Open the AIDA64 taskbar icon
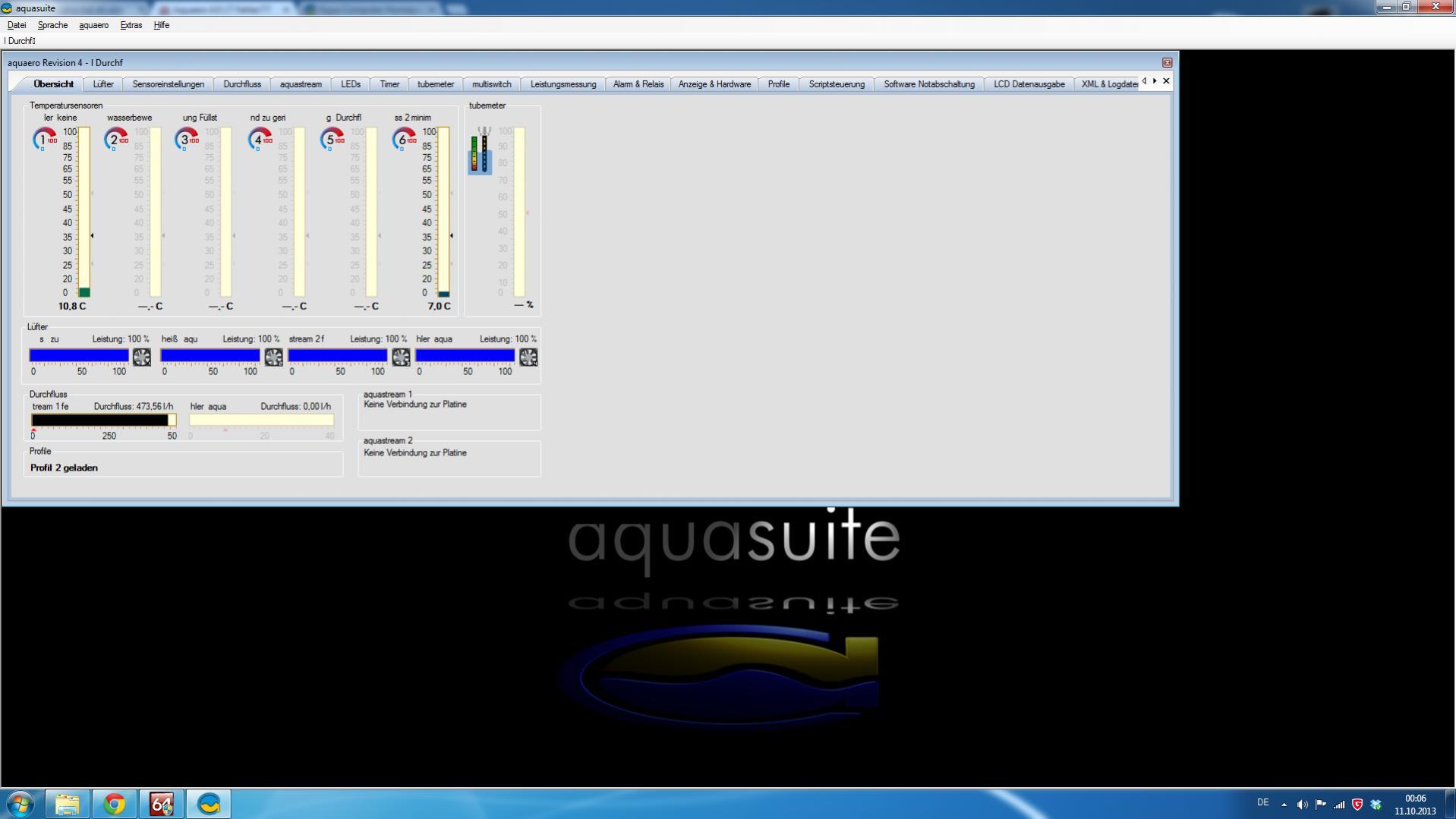This screenshot has width=1456, height=819. 162,804
